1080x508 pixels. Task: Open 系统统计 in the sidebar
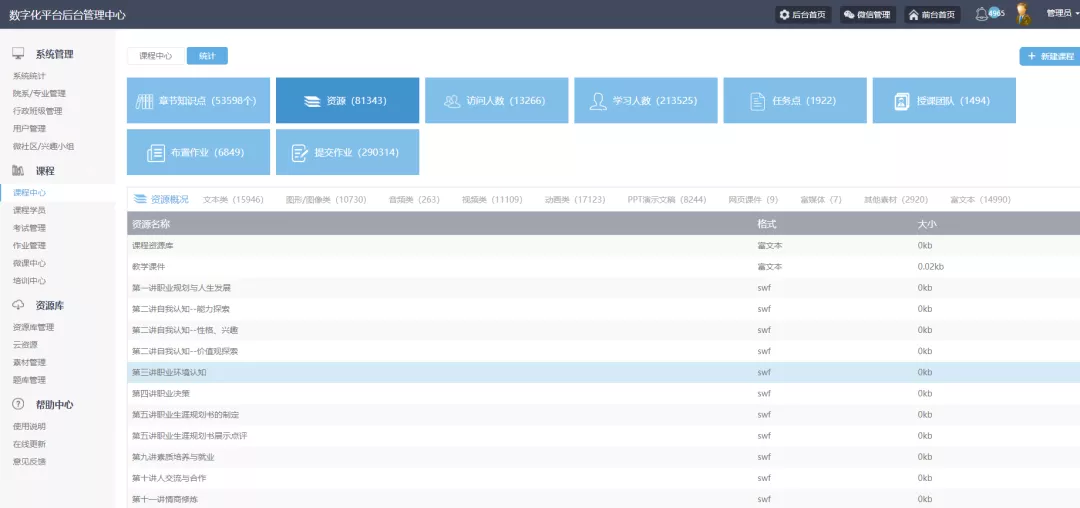[30, 76]
